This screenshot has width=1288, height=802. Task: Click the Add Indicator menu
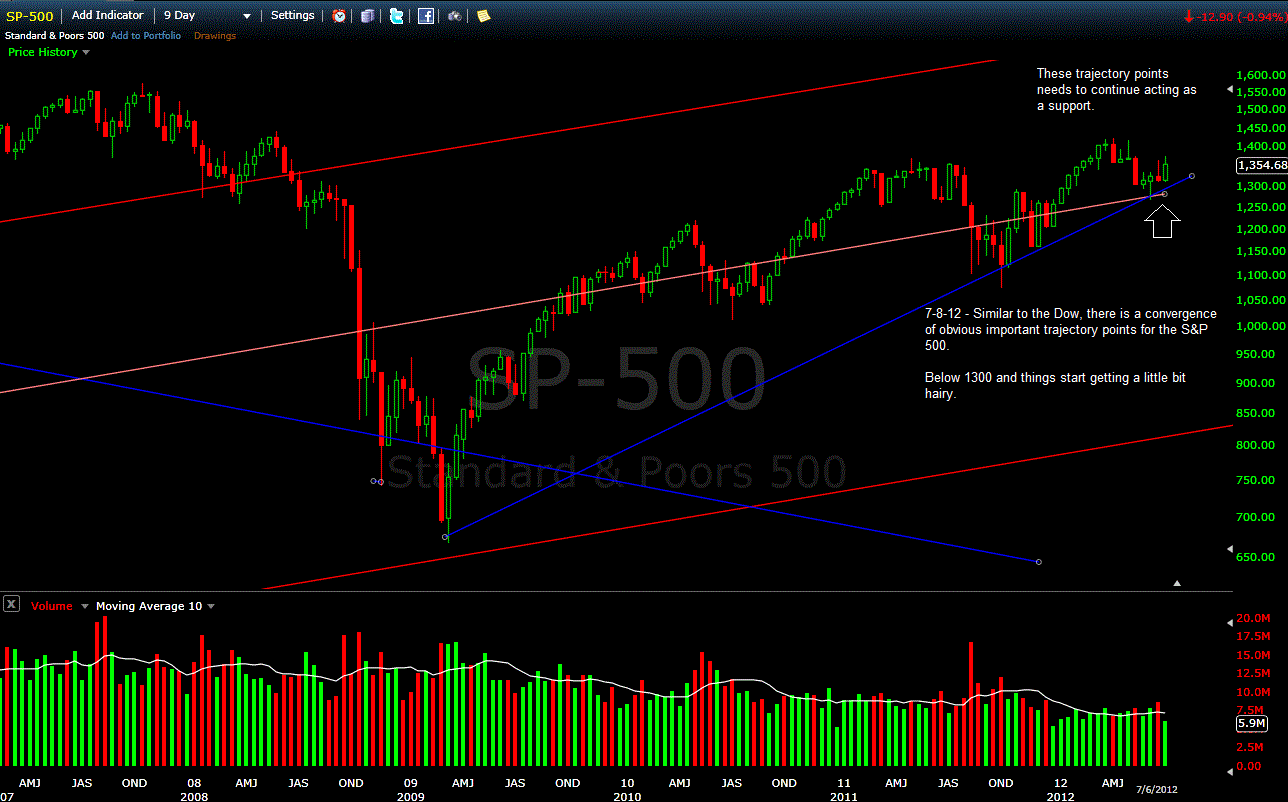pyautogui.click(x=108, y=15)
